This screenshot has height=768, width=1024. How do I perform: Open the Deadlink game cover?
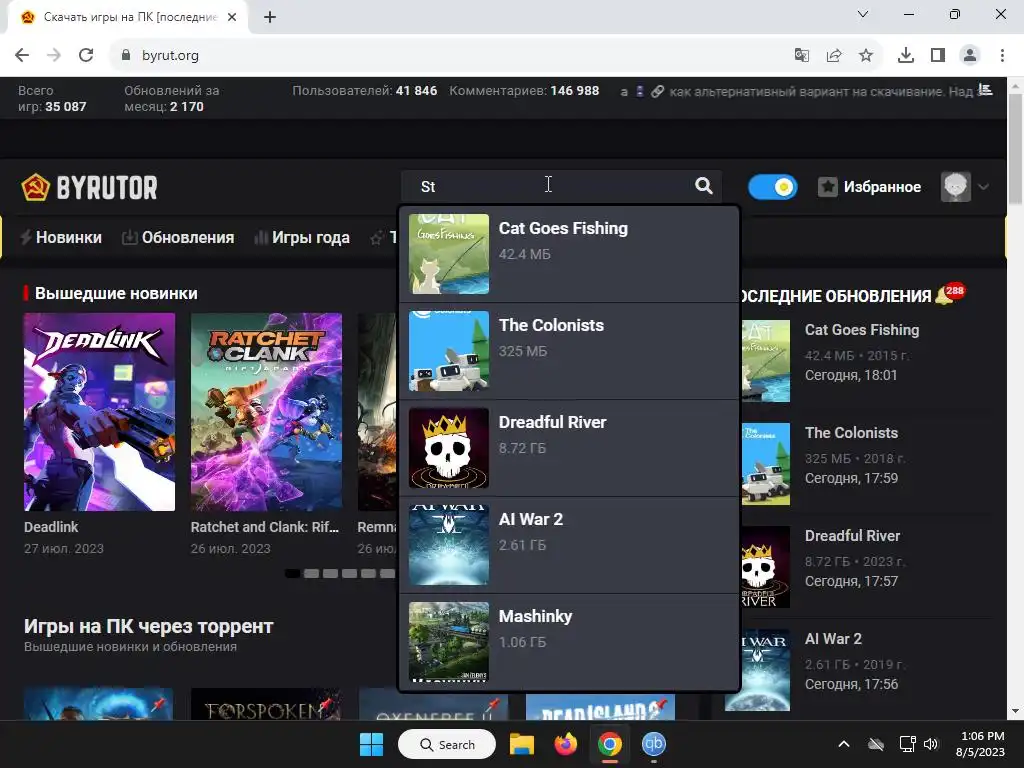click(99, 411)
